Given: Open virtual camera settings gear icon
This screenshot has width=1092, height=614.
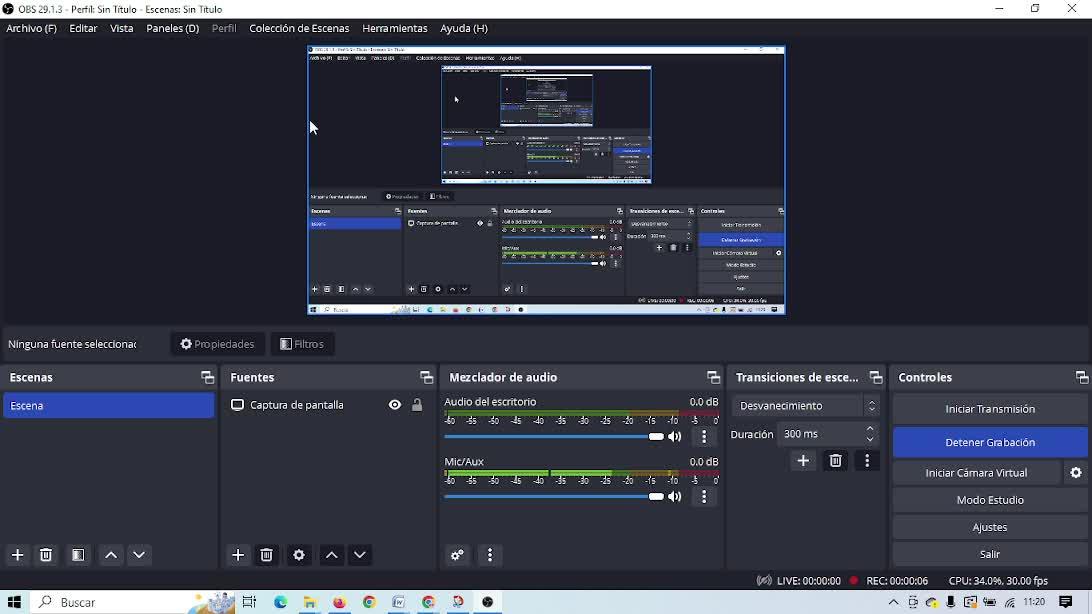Looking at the screenshot, I should [1076, 473].
